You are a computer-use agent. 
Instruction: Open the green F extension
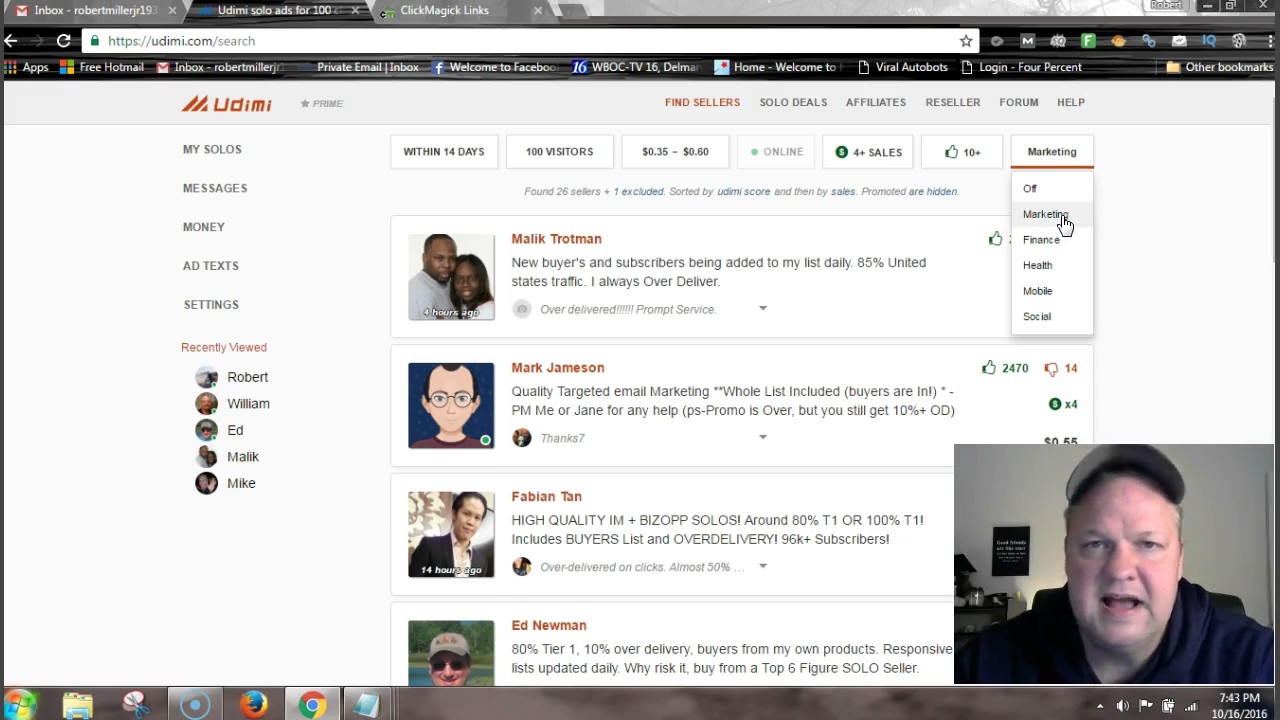(1089, 41)
